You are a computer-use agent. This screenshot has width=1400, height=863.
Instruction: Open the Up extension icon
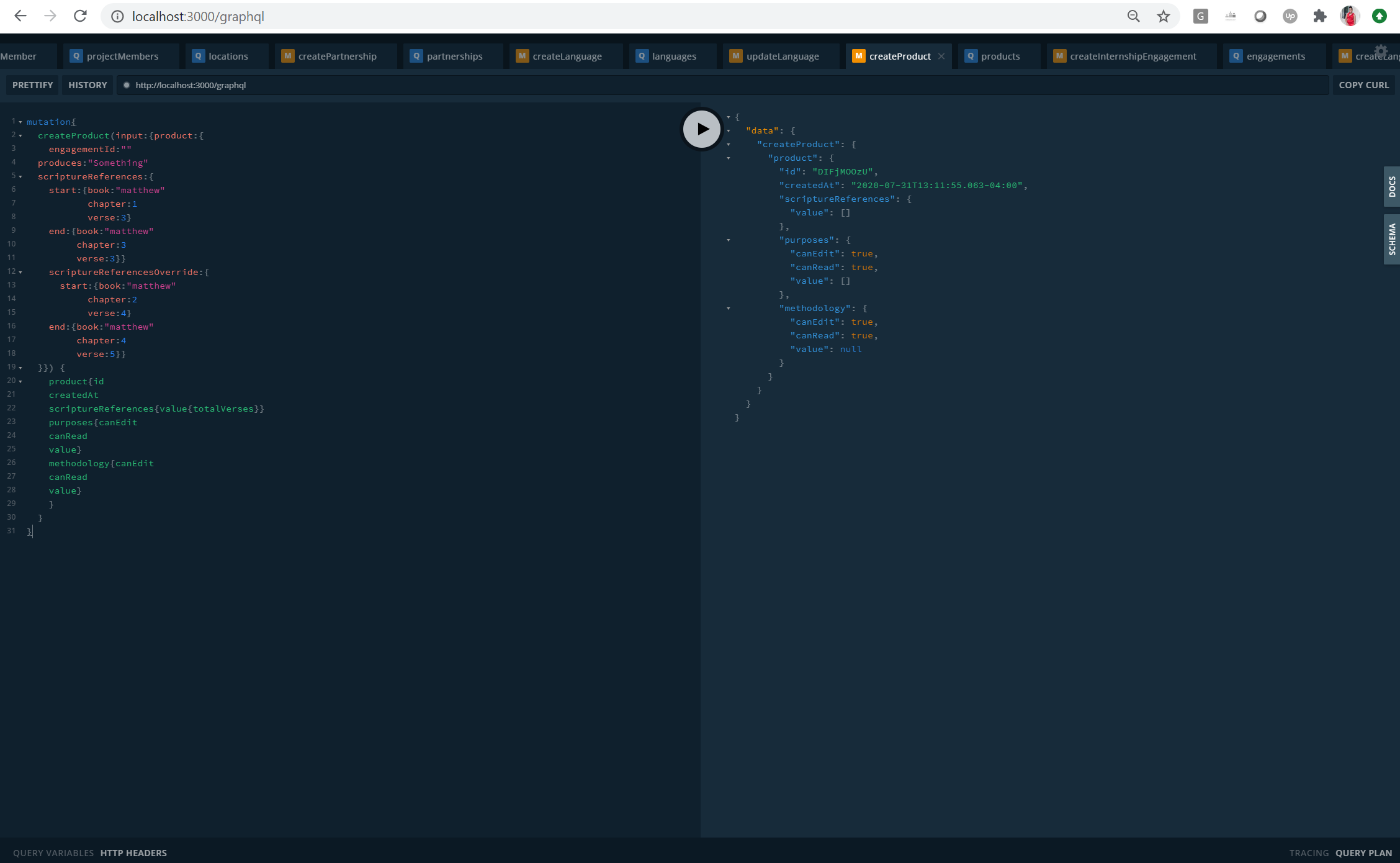pos(1290,17)
